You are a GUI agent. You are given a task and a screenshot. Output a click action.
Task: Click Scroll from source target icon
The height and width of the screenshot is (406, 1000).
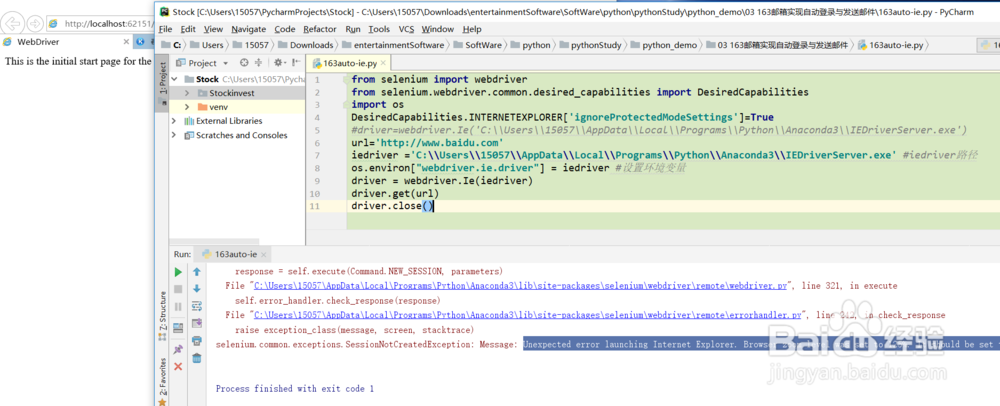244,62
